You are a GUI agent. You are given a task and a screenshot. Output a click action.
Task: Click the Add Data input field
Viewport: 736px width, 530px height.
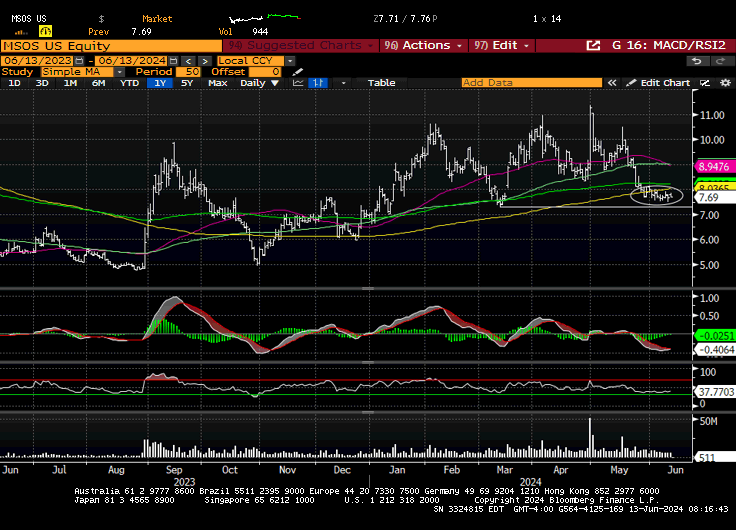(x=531, y=83)
